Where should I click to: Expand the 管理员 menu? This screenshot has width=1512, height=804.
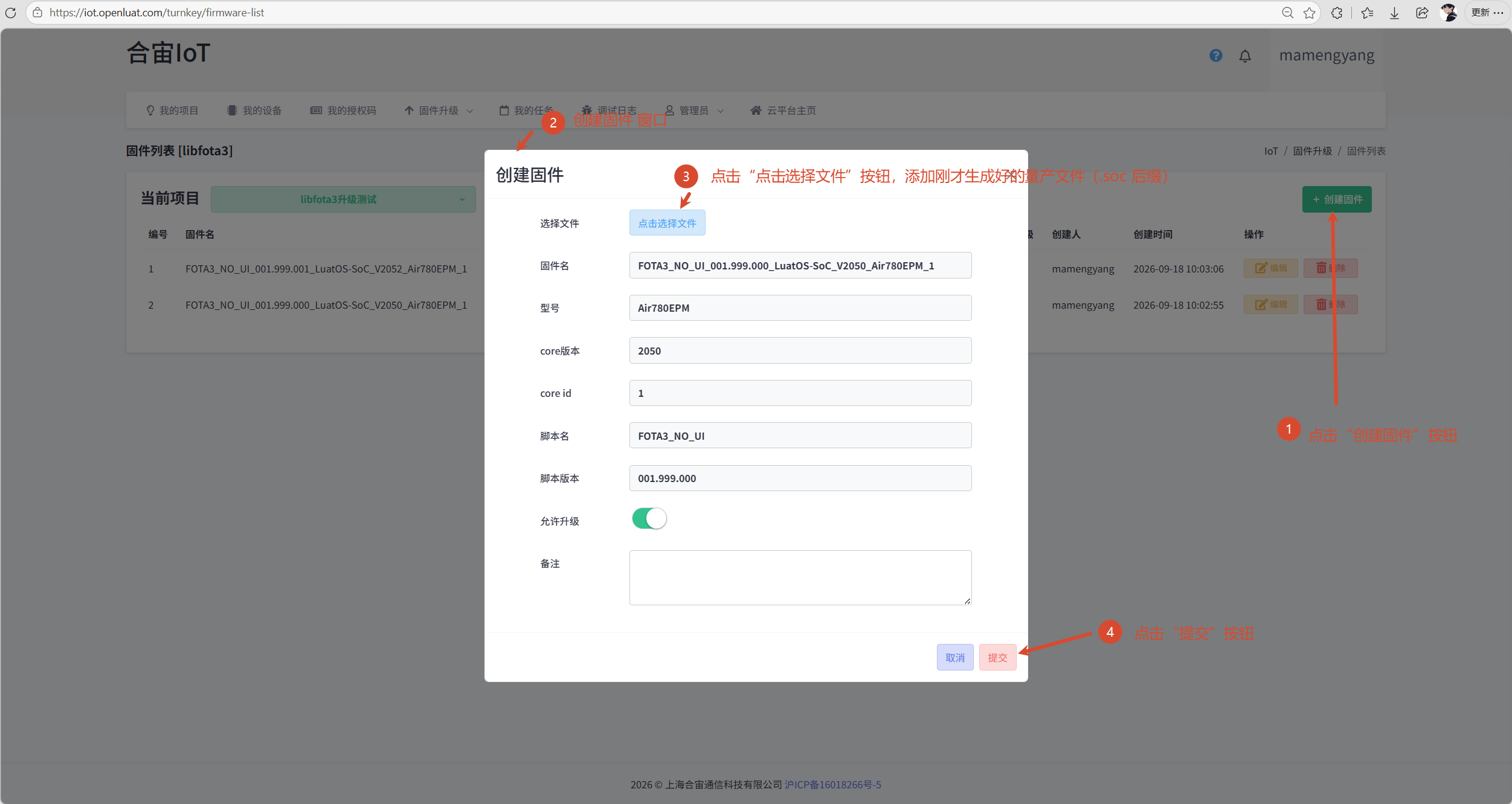[694, 111]
